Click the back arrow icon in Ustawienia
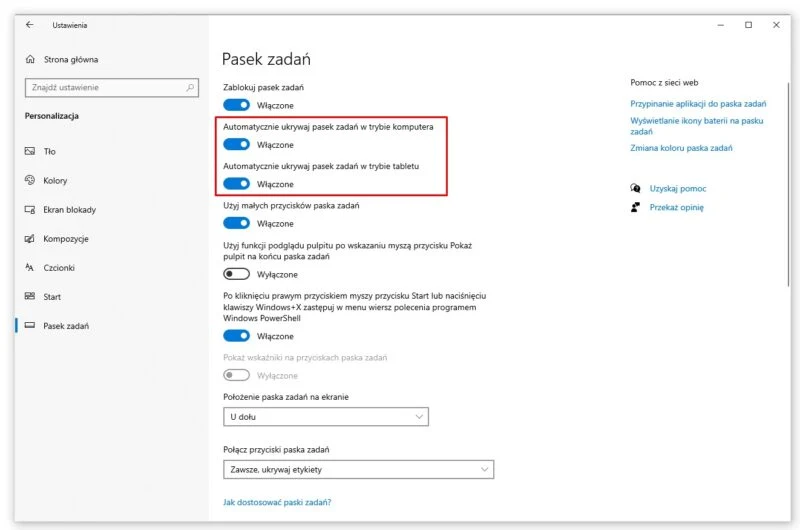 pyautogui.click(x=29, y=24)
